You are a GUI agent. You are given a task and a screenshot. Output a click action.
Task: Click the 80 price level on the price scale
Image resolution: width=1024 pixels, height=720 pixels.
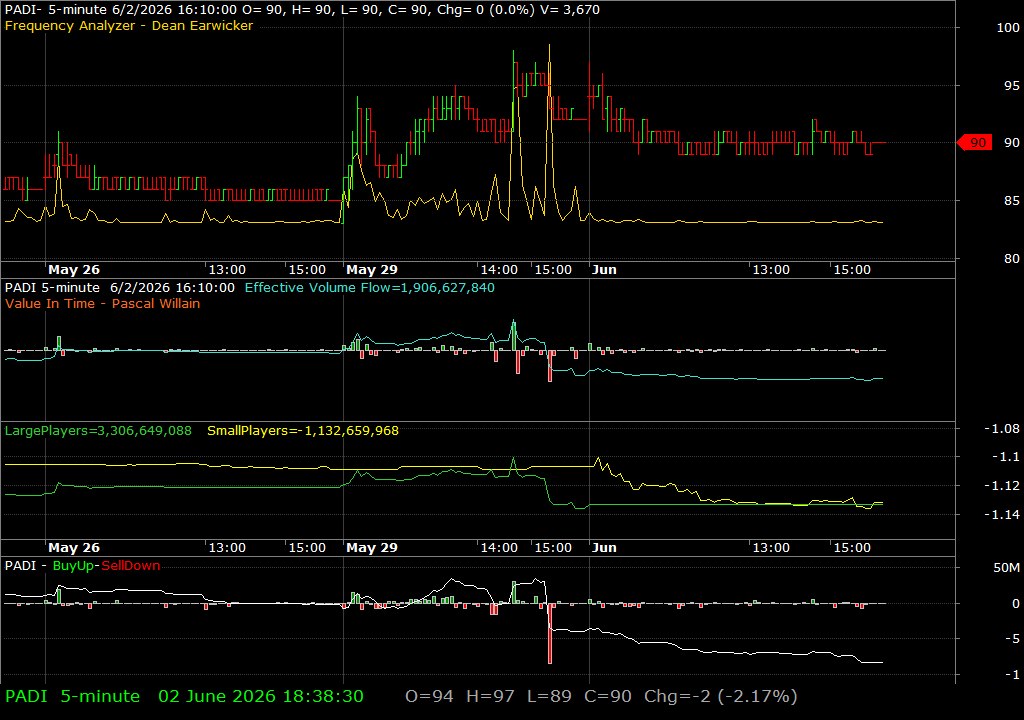click(x=1012, y=258)
